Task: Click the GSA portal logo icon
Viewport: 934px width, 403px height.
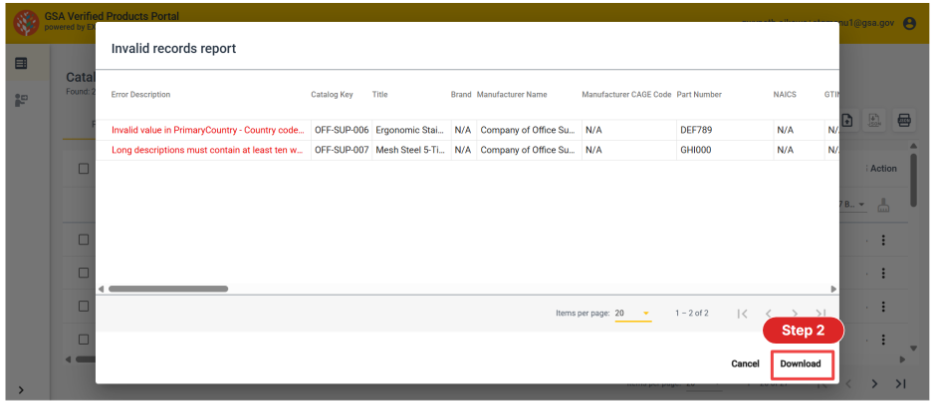Action: [26, 23]
